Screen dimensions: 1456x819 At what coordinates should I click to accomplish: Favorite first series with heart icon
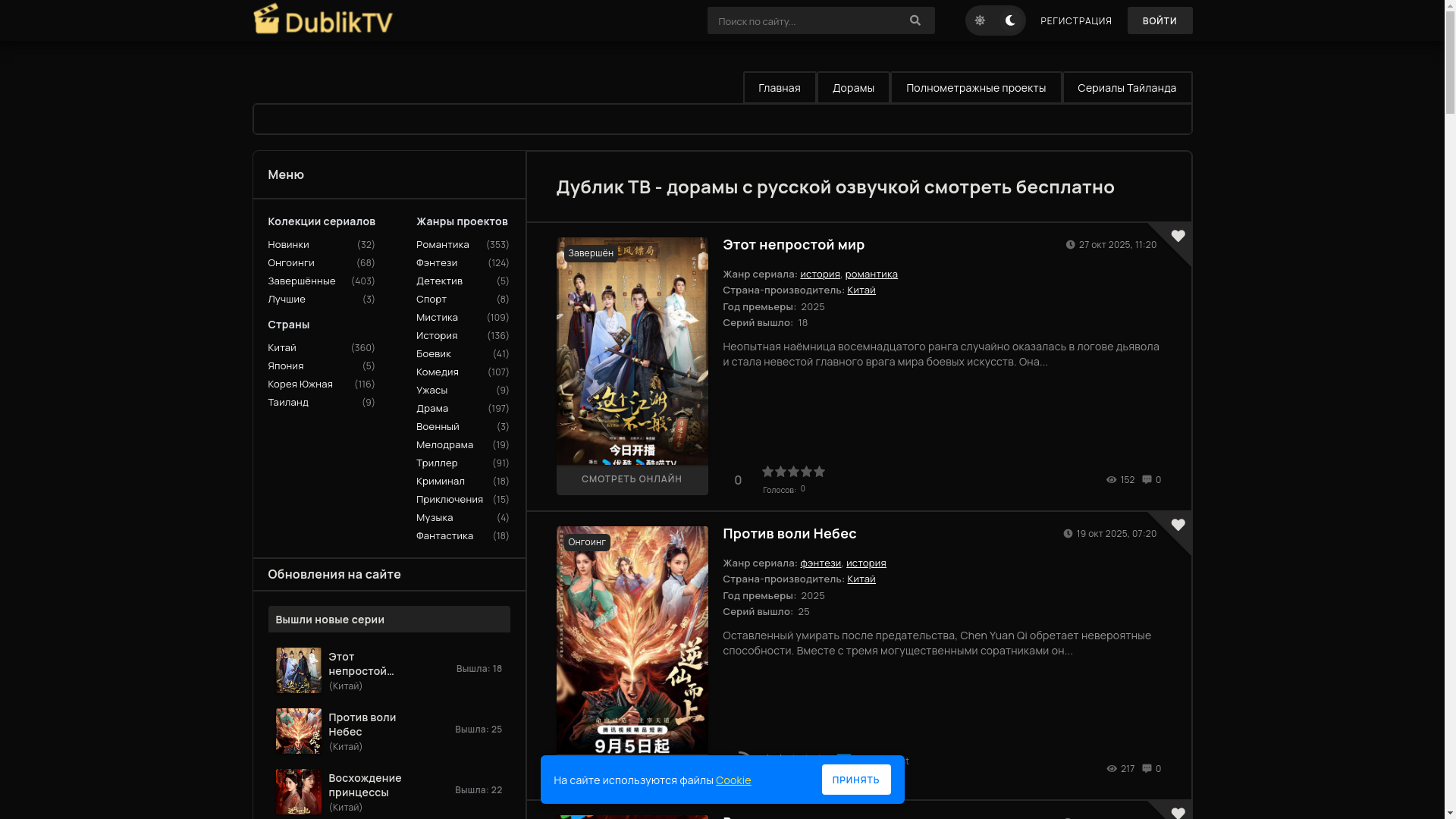1178,236
